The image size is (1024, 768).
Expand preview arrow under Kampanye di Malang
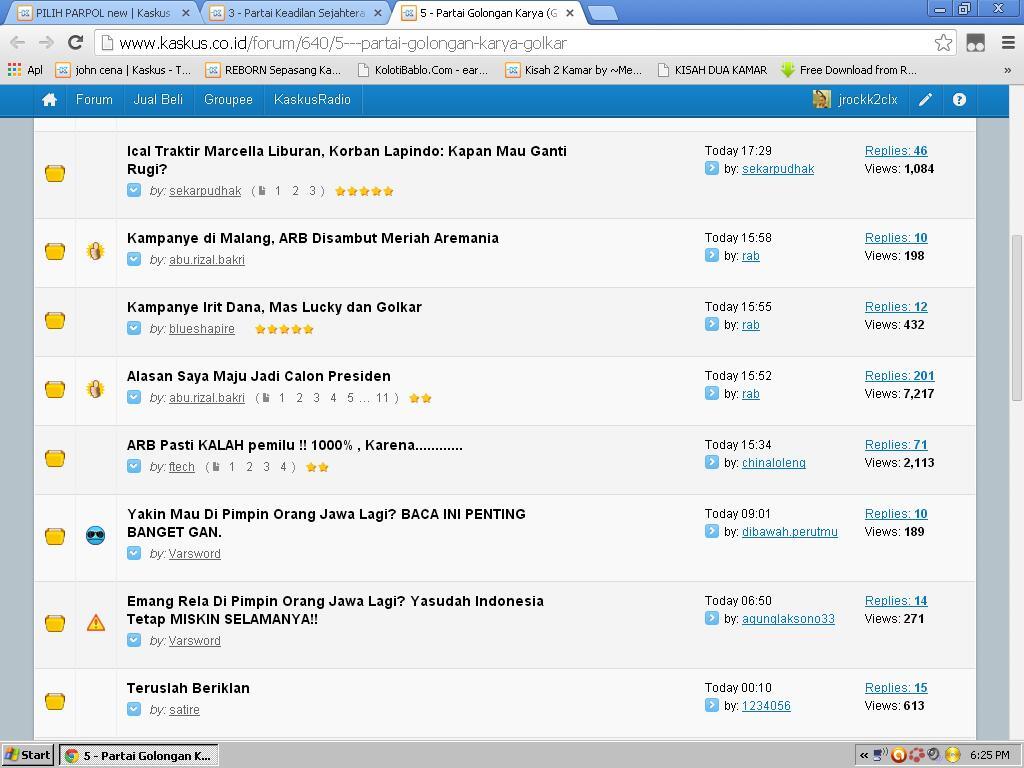[x=134, y=260]
